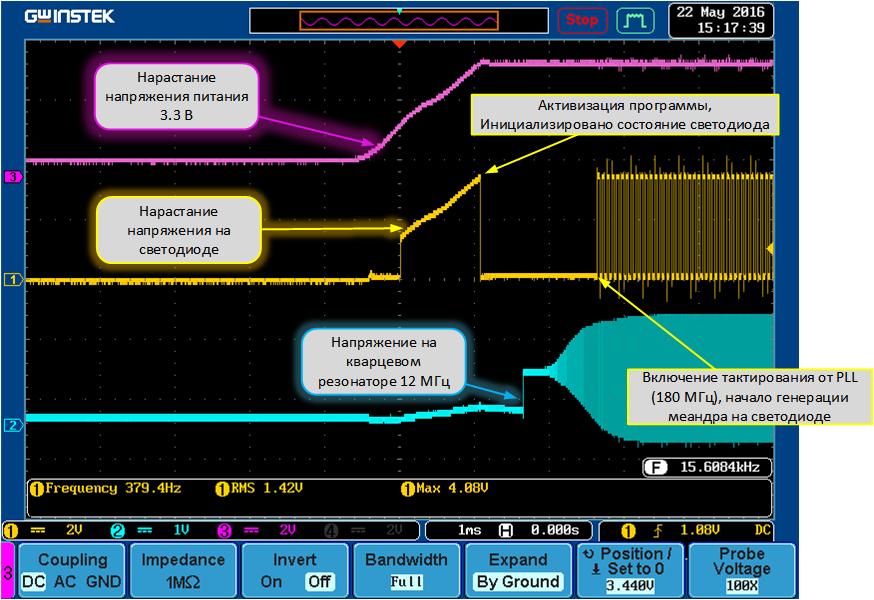The height and width of the screenshot is (600, 874).
Task: Click the red trigger position marker at top
Action: tap(399, 43)
